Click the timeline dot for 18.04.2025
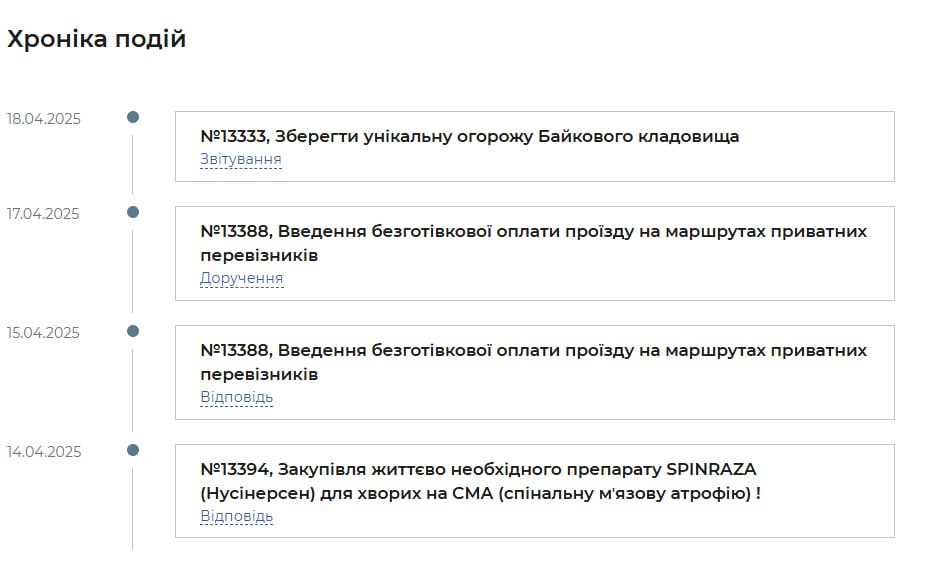The height and width of the screenshot is (566, 952). click(x=133, y=117)
